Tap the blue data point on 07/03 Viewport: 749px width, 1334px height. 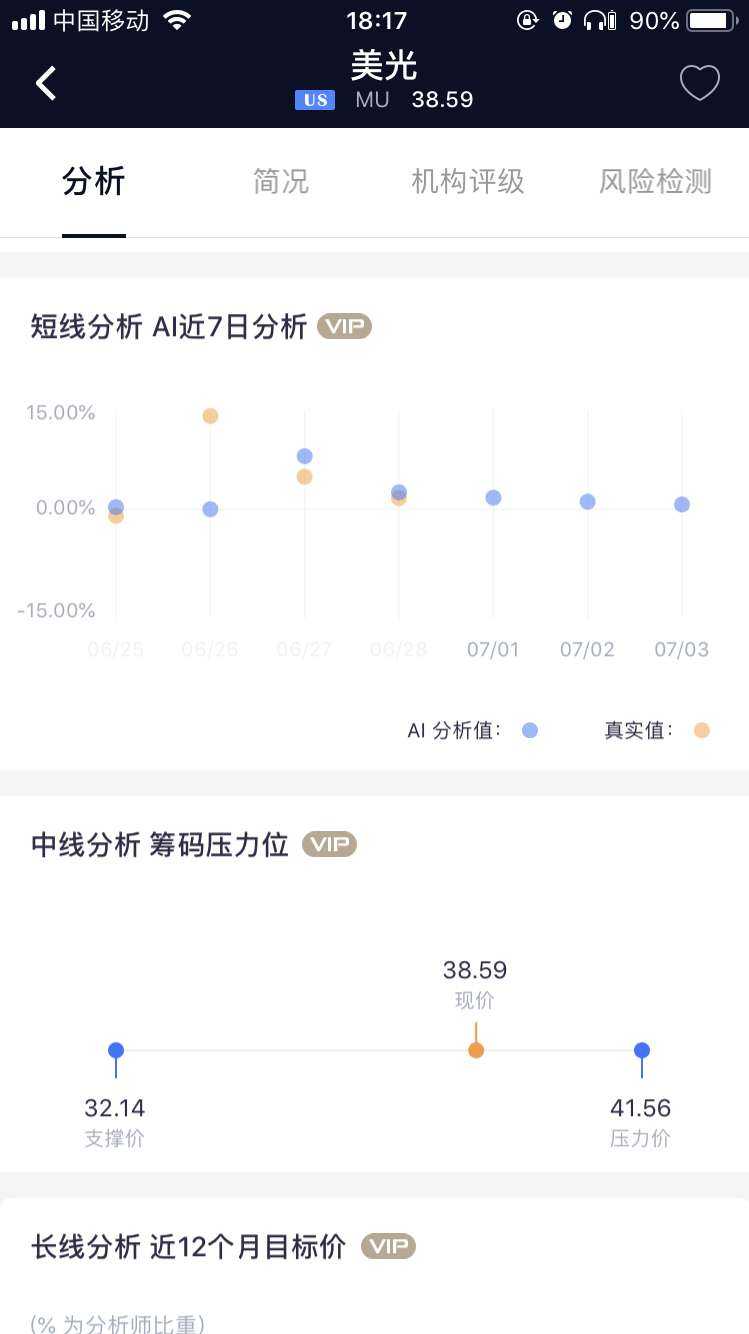point(682,504)
